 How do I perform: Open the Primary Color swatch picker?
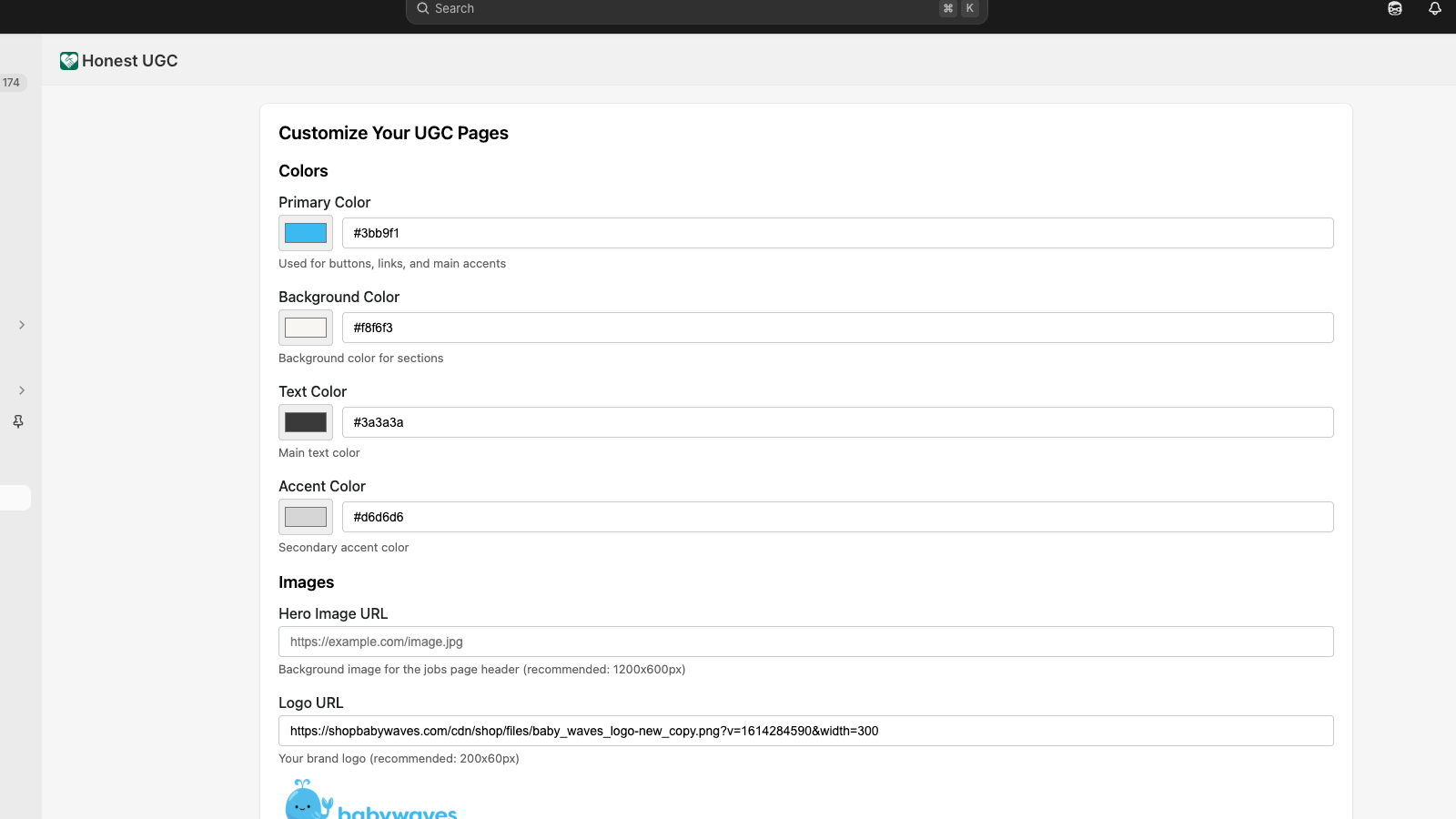click(x=306, y=233)
